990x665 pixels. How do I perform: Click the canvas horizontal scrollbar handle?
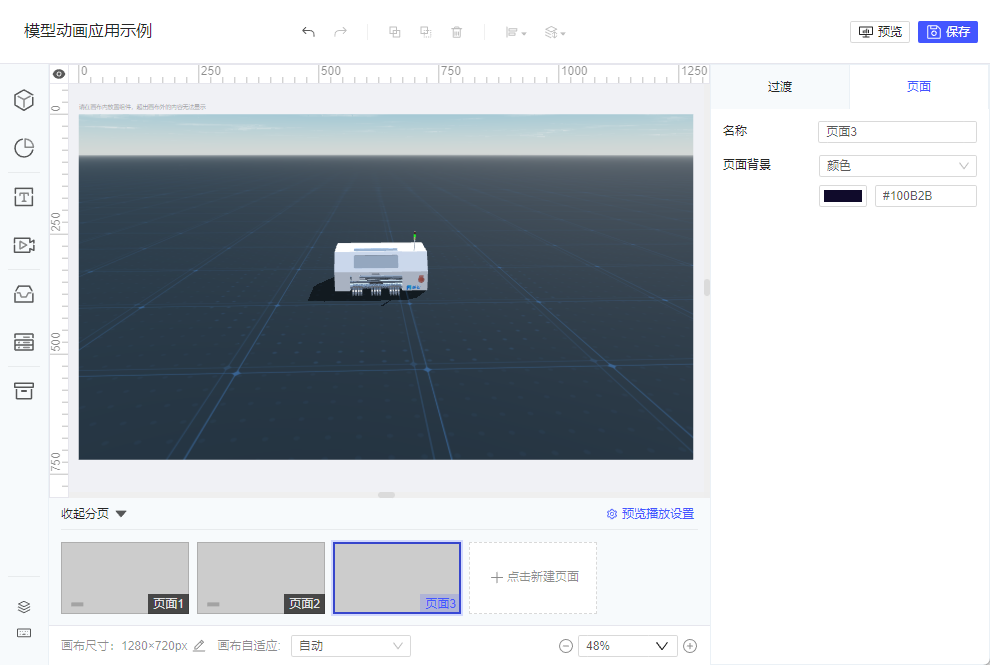pyautogui.click(x=386, y=495)
